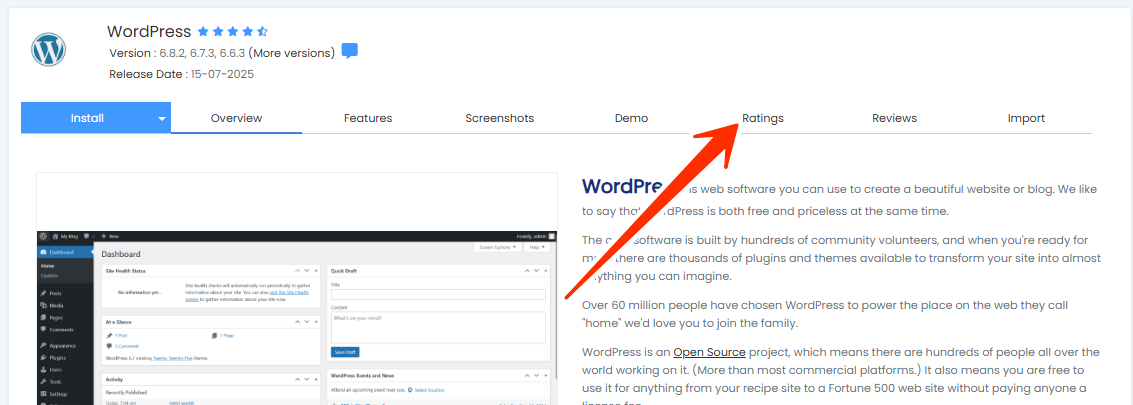Click the Install button
This screenshot has width=1133, height=405.
[x=87, y=118]
